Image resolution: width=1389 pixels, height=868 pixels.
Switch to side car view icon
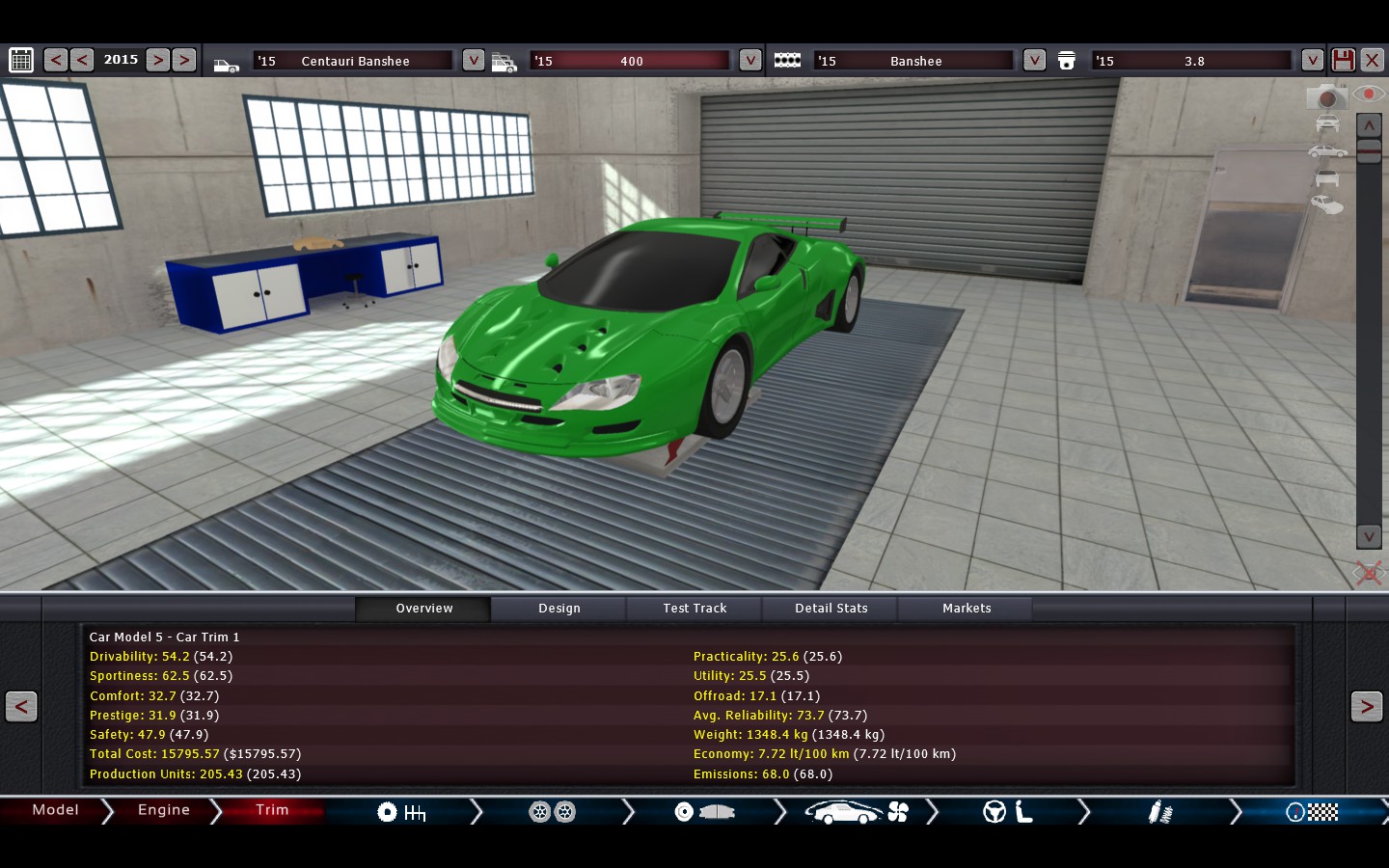click(1327, 151)
